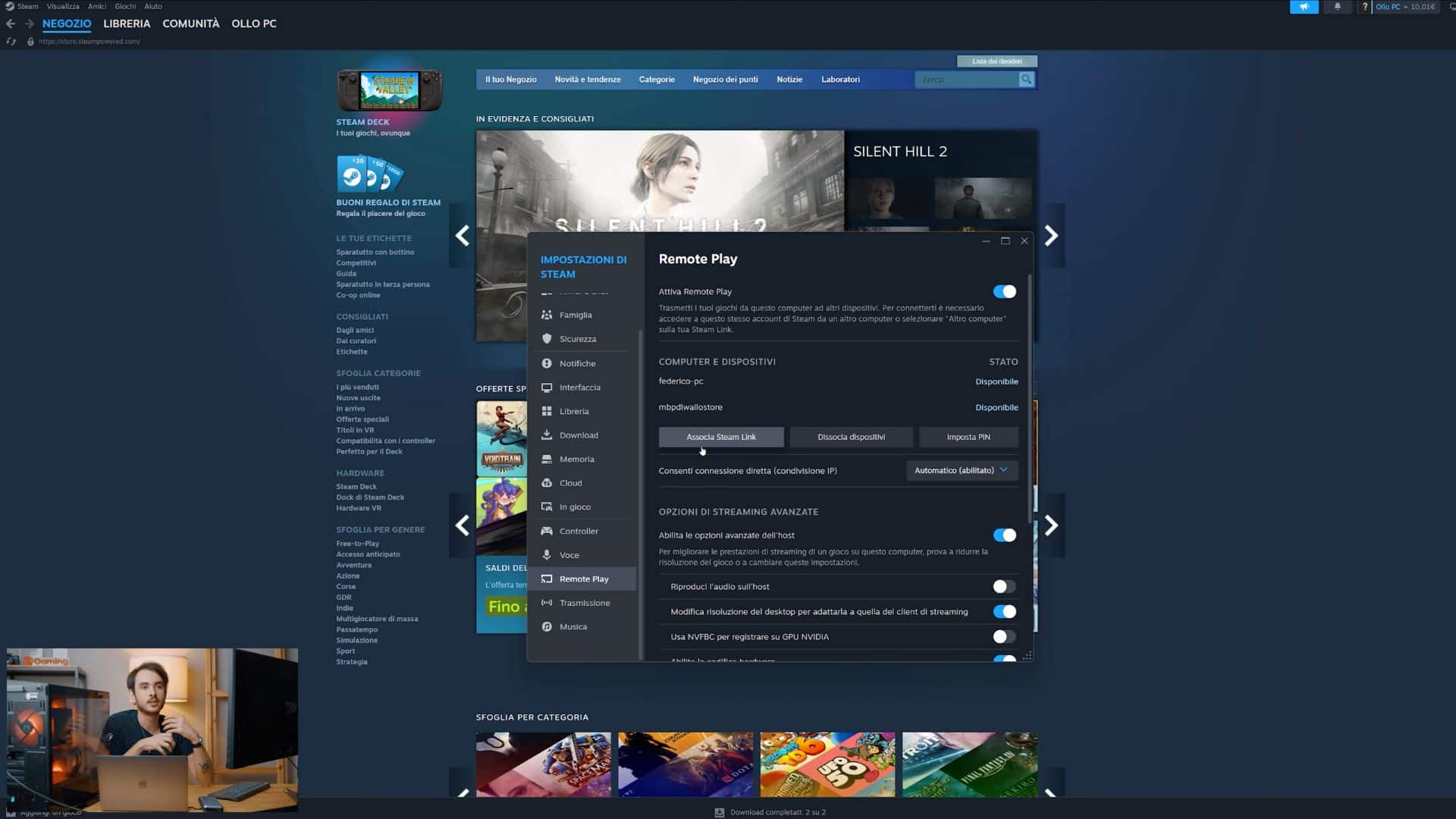Click Offerte speciali sidebar link

click(x=362, y=419)
